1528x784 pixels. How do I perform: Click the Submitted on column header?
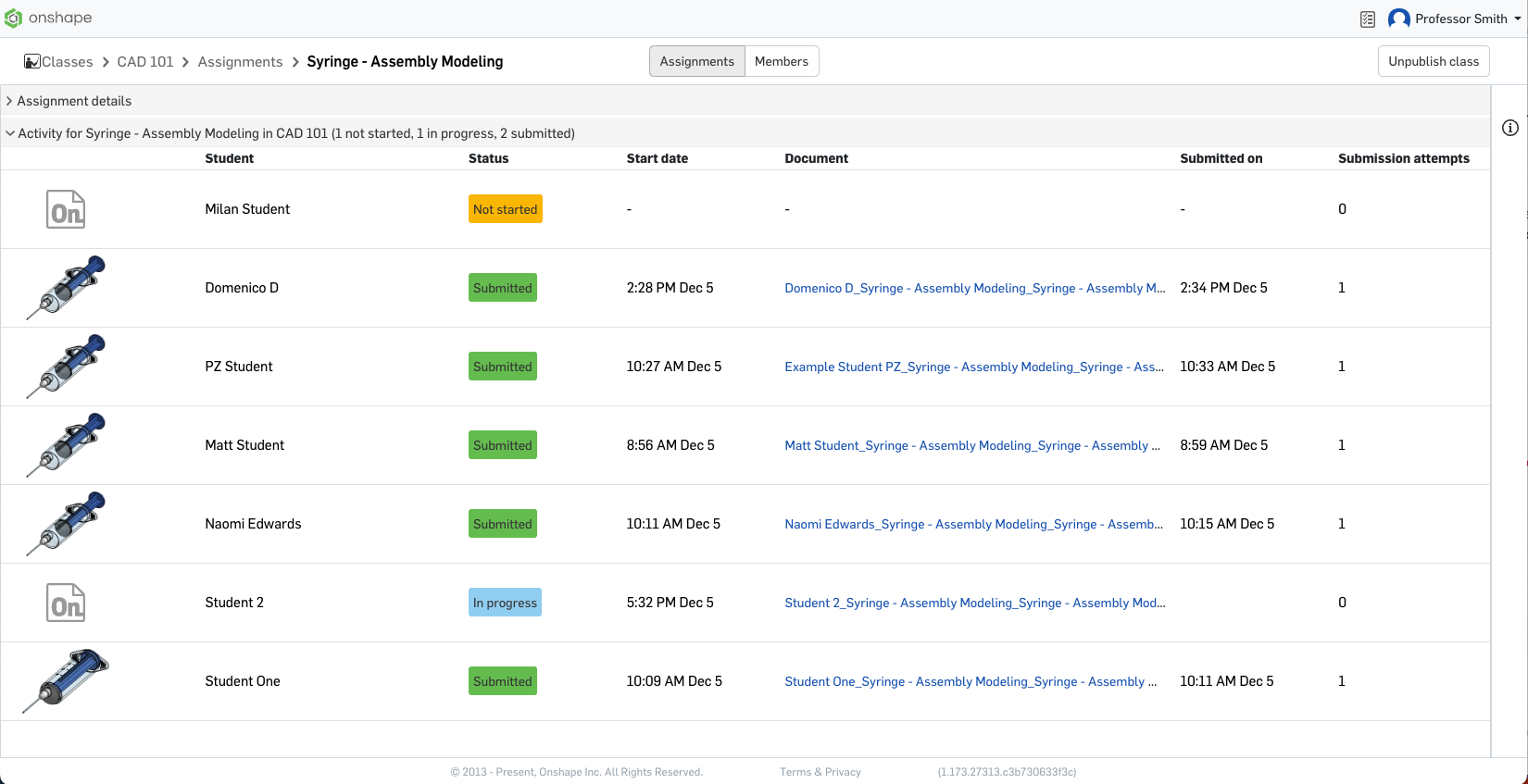point(1221,158)
